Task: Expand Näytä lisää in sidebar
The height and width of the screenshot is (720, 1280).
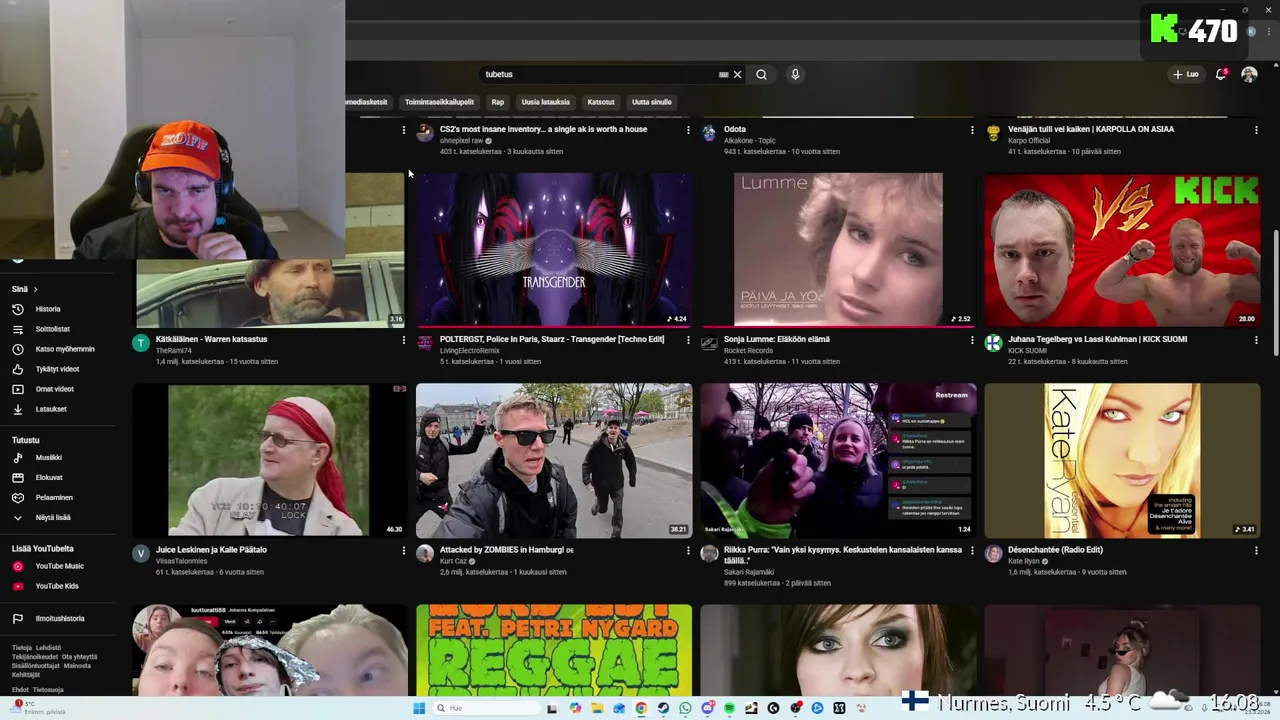Action: point(52,517)
